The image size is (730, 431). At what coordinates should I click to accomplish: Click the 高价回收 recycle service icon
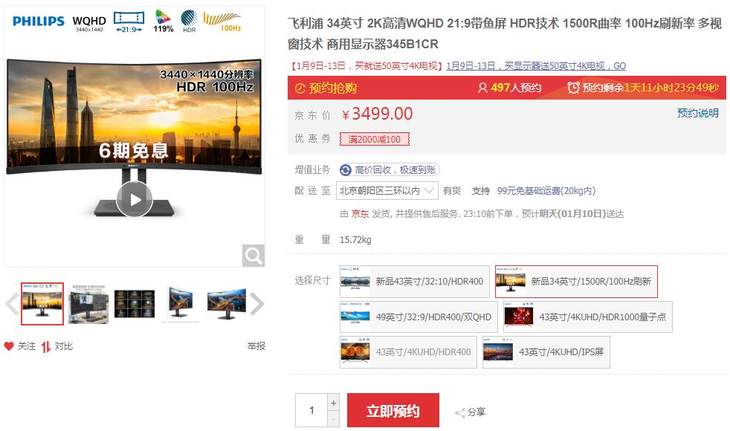tap(345, 170)
